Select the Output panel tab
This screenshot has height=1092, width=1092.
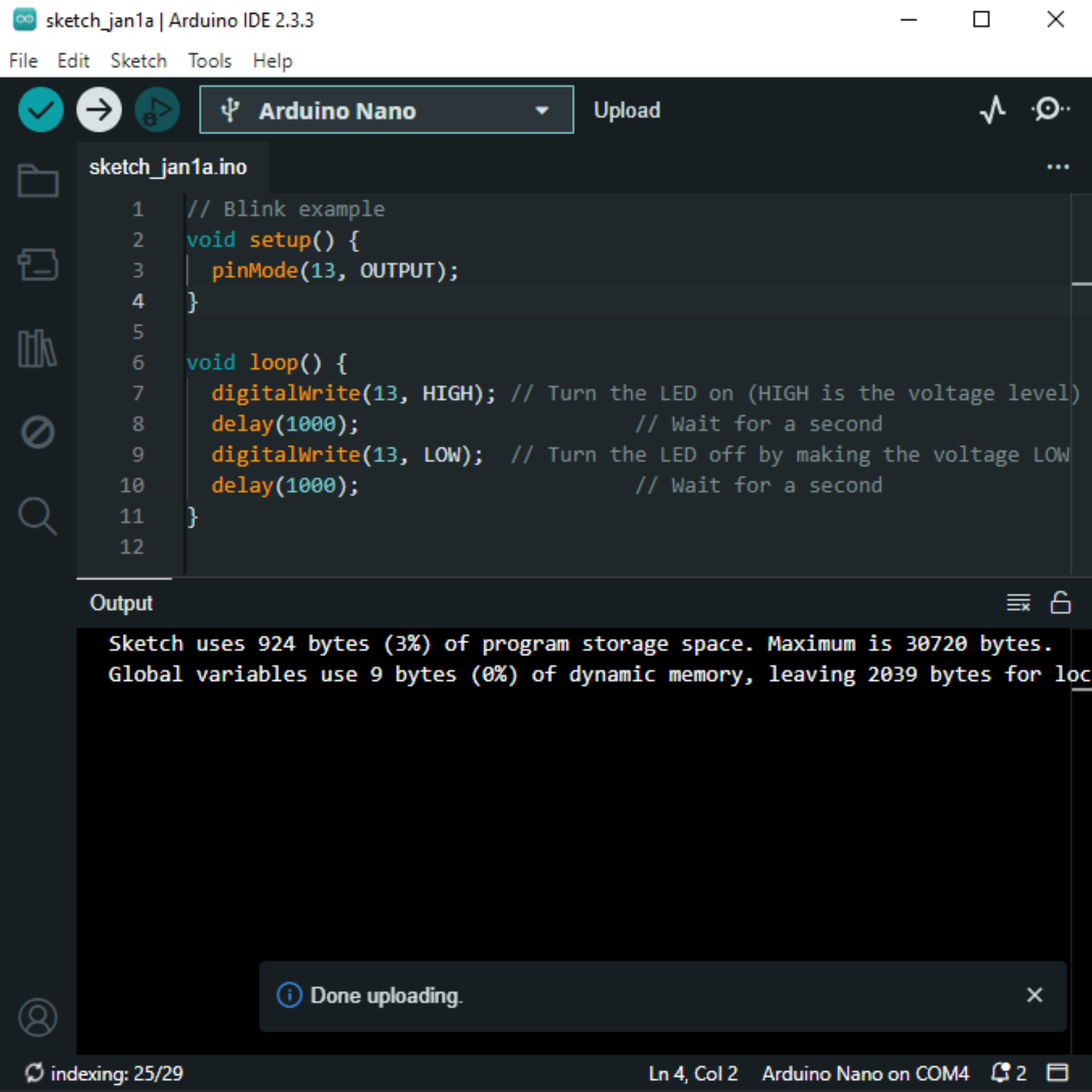click(x=121, y=603)
